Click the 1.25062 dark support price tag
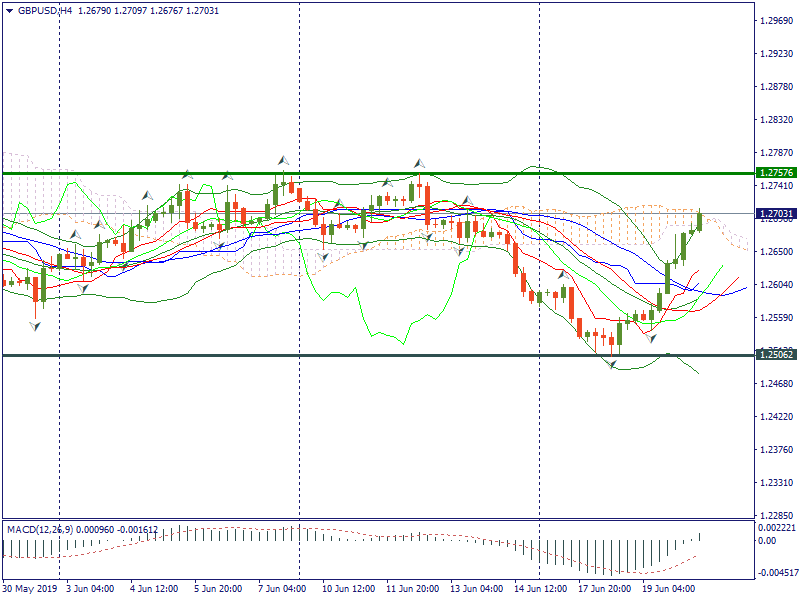The image size is (800, 600). pos(776,355)
